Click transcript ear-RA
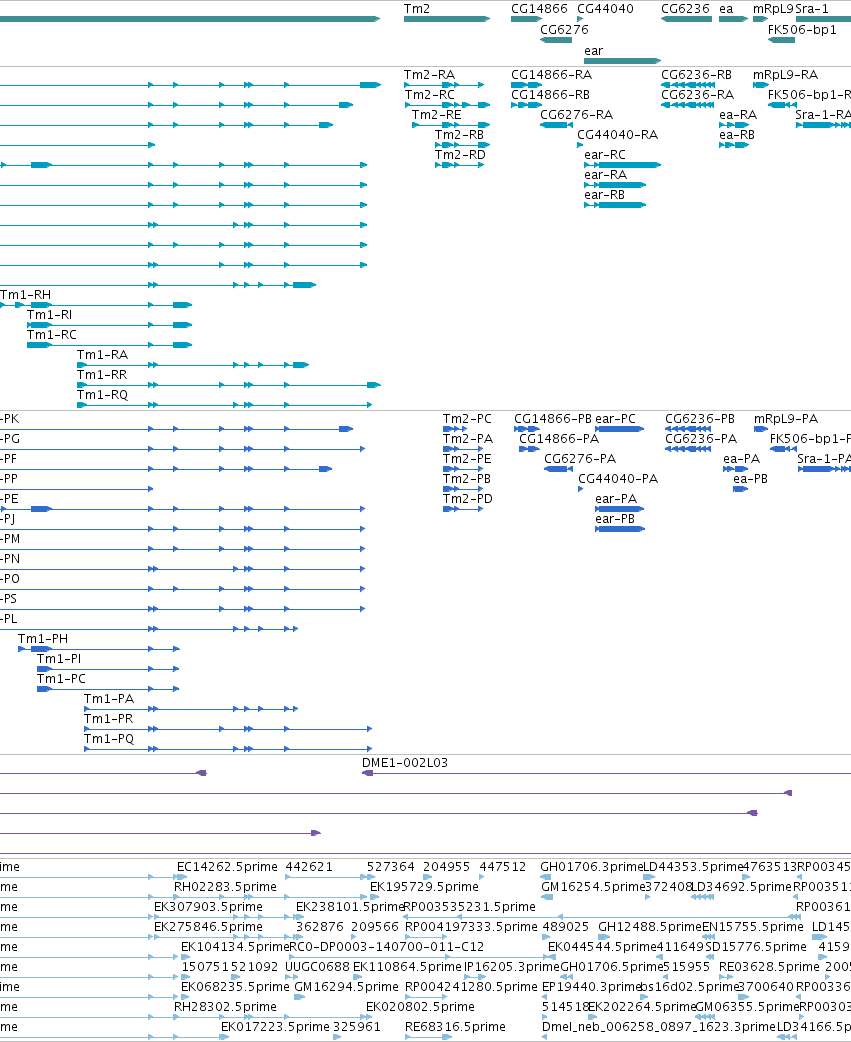The image size is (851, 1042). [605, 174]
